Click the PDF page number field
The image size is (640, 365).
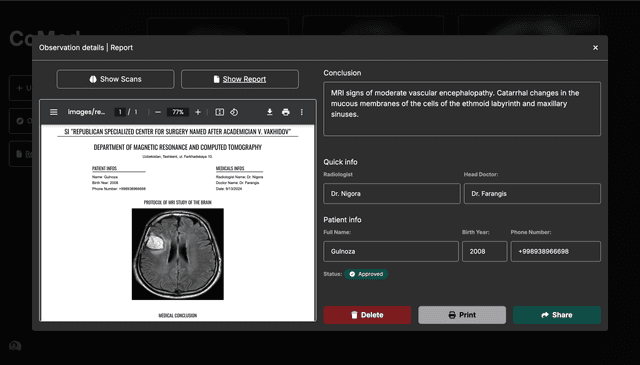click(120, 112)
